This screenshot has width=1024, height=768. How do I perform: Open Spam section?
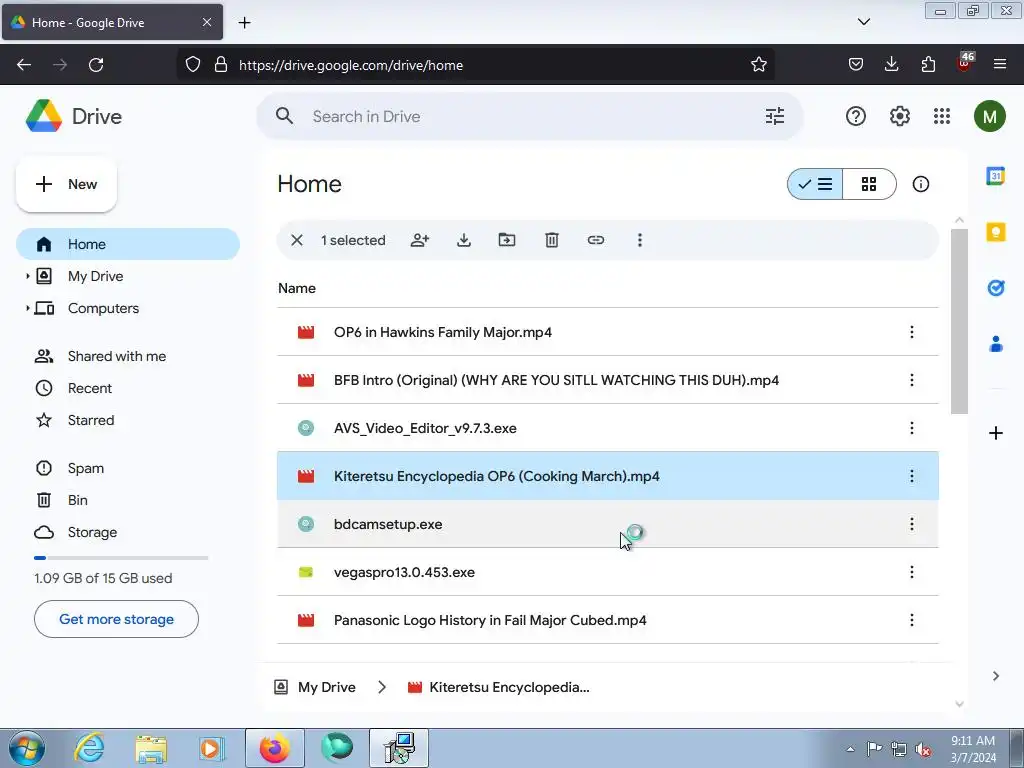86,468
